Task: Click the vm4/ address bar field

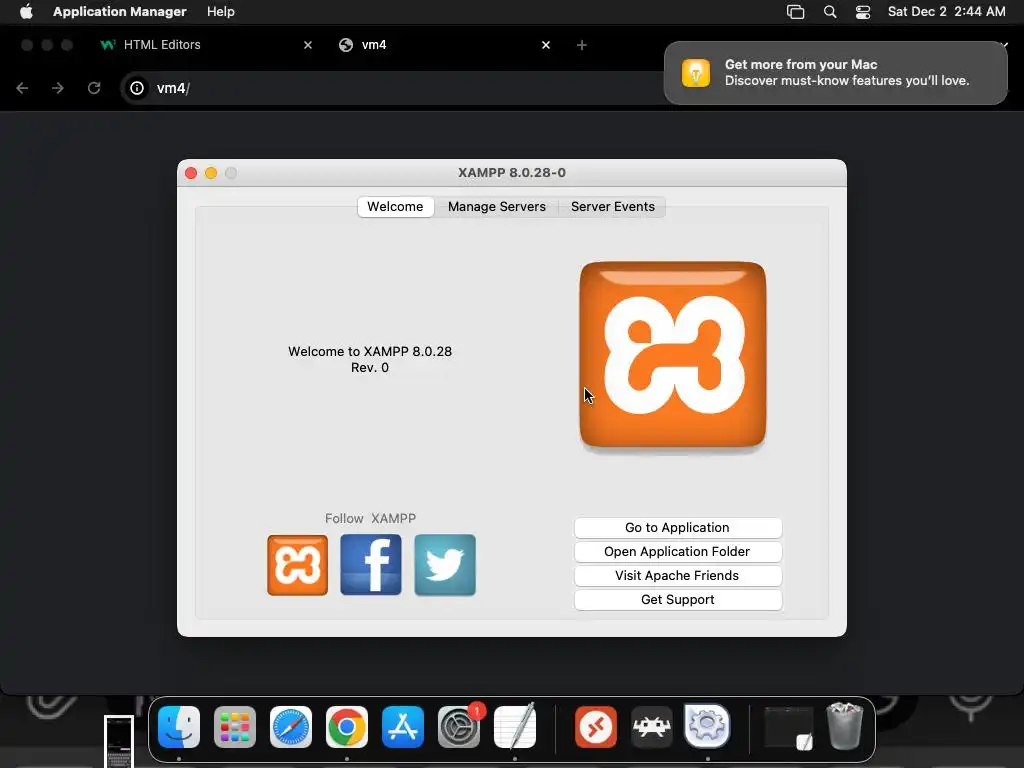Action: [x=392, y=88]
